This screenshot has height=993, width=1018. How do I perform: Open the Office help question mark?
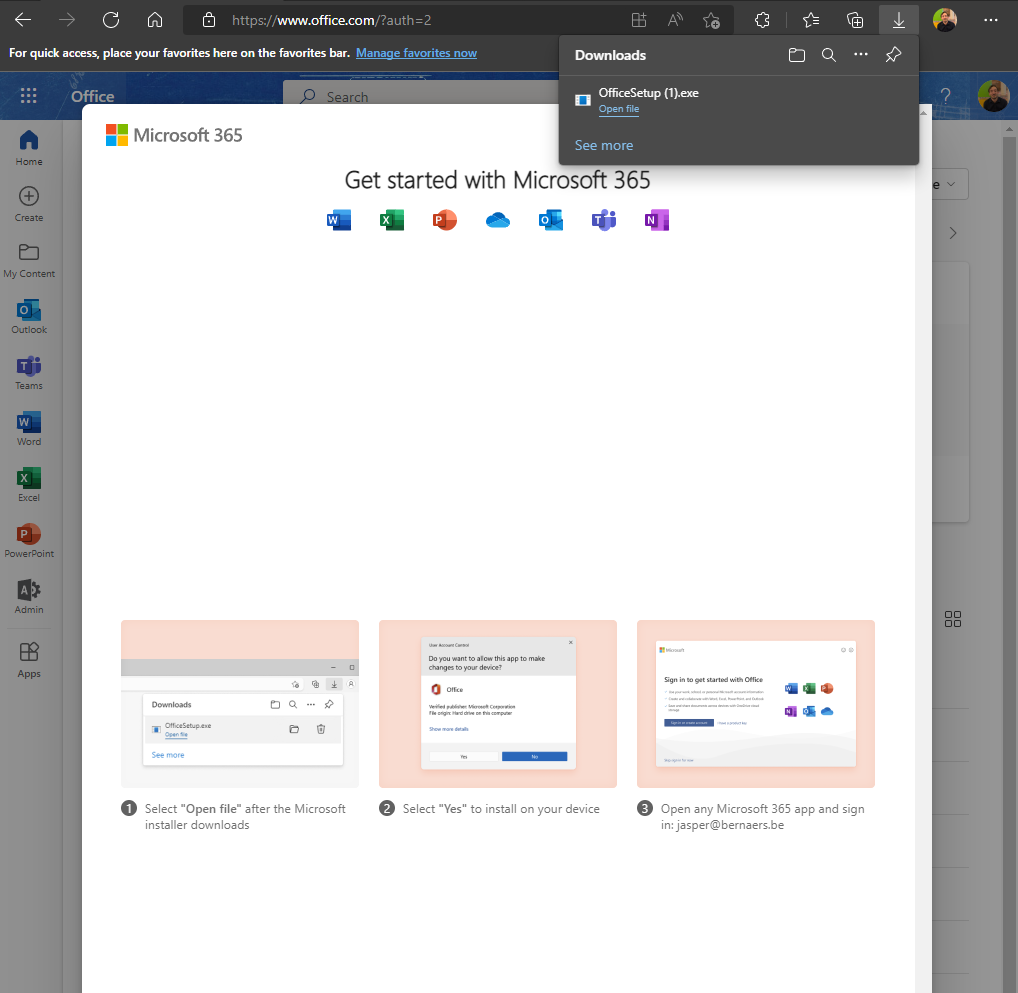tap(945, 96)
